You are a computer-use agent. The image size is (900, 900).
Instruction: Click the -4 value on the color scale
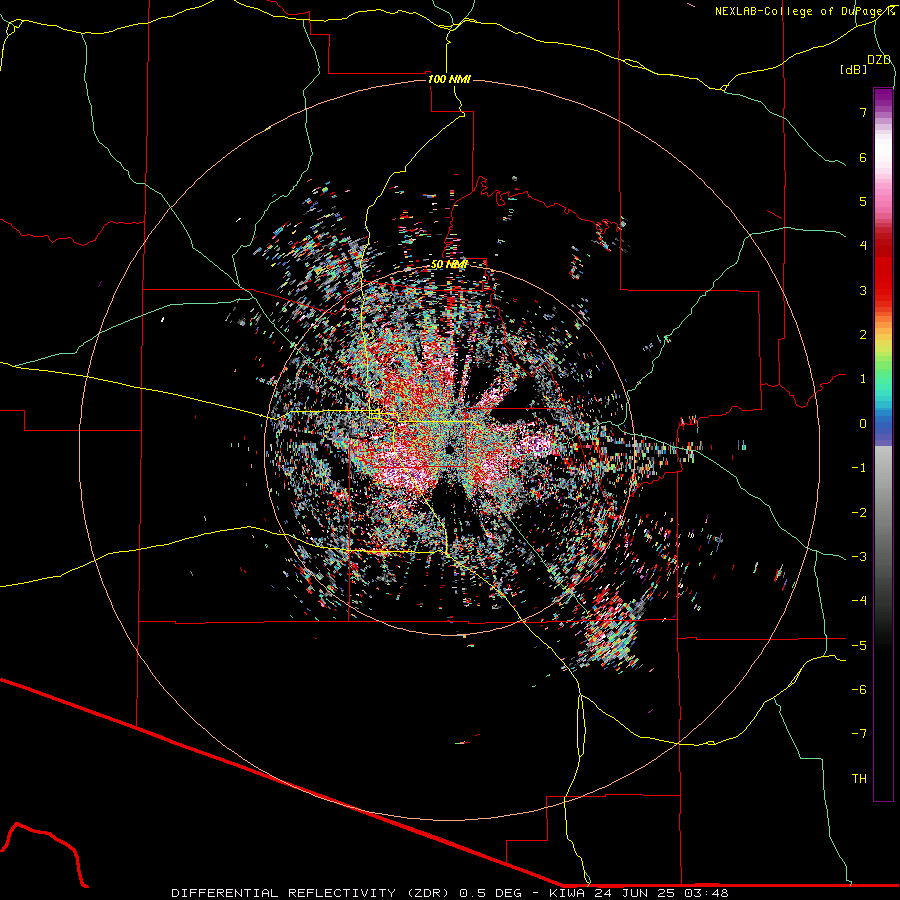[x=859, y=601]
